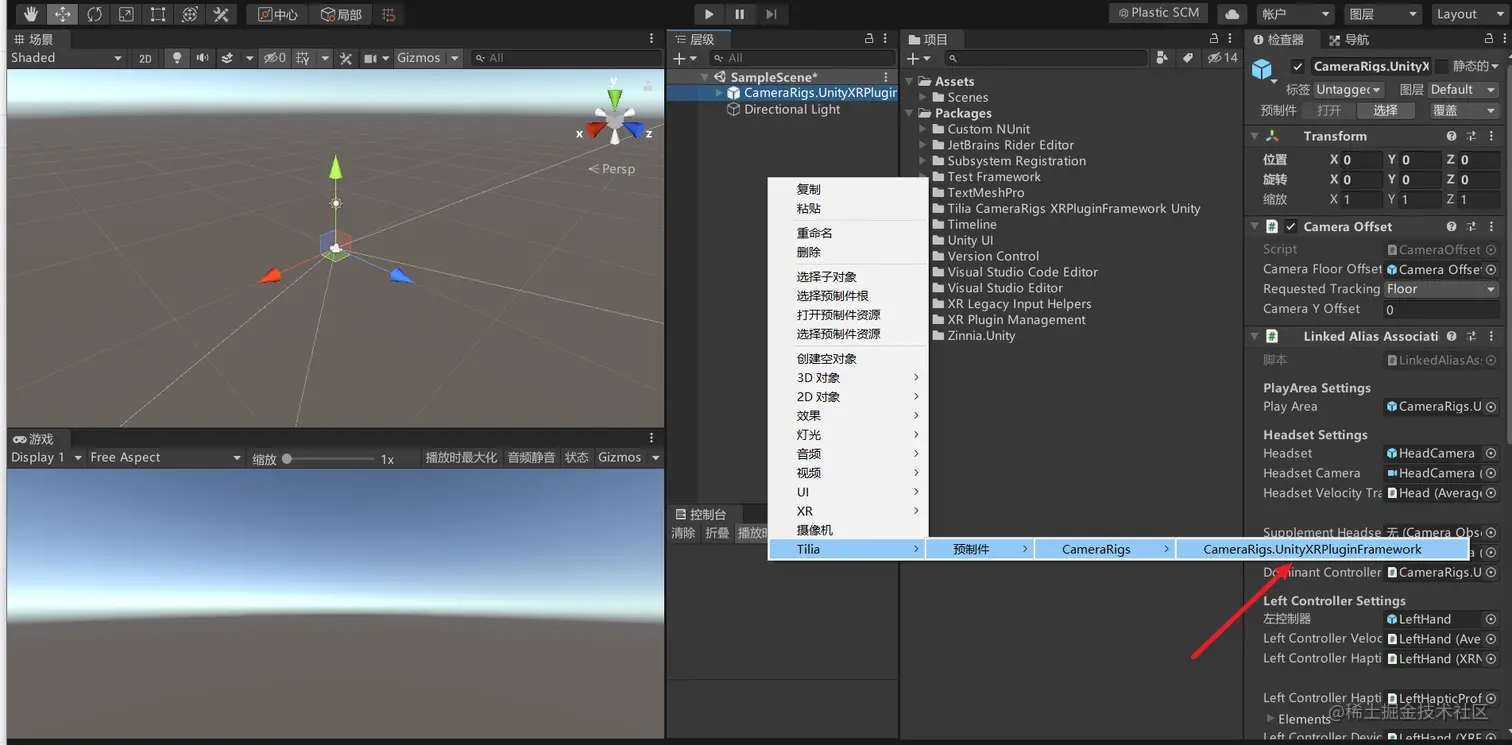Open the Shaded draw mode dropdown
Viewport: 1512px width, 745px height.
(x=66, y=58)
